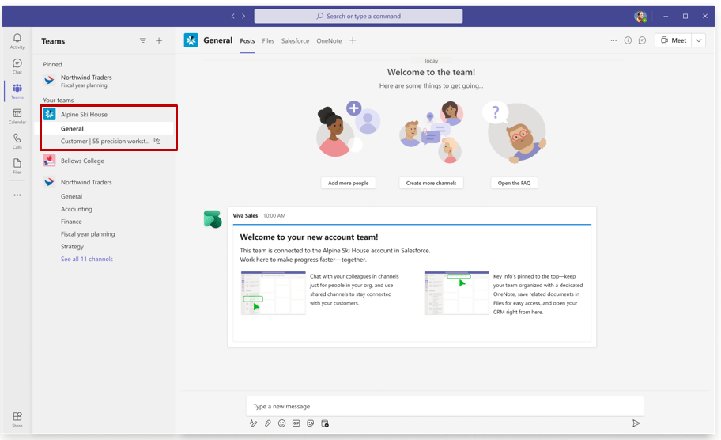
Task: Open the Files section in the left rail
Action: tap(17, 166)
